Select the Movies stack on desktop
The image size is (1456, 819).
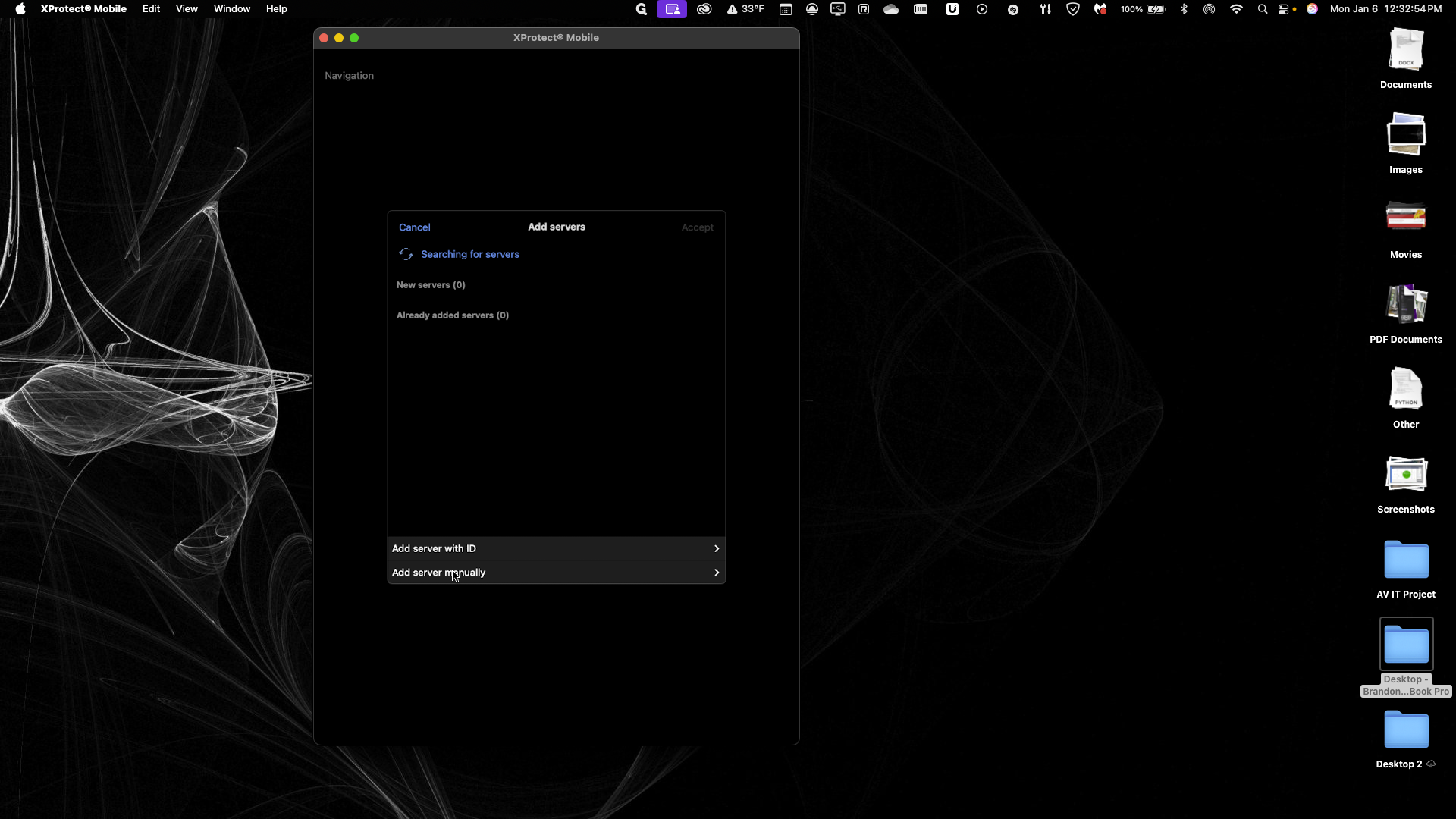pos(1406,228)
